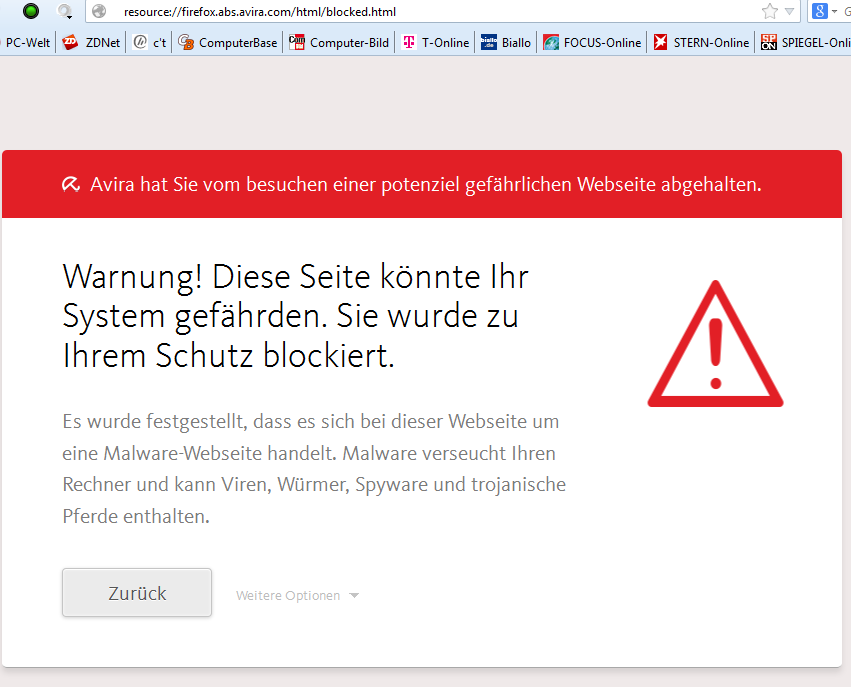The image size is (851, 687).
Task: Click the ZDNet red favicon
Action: tap(70, 42)
